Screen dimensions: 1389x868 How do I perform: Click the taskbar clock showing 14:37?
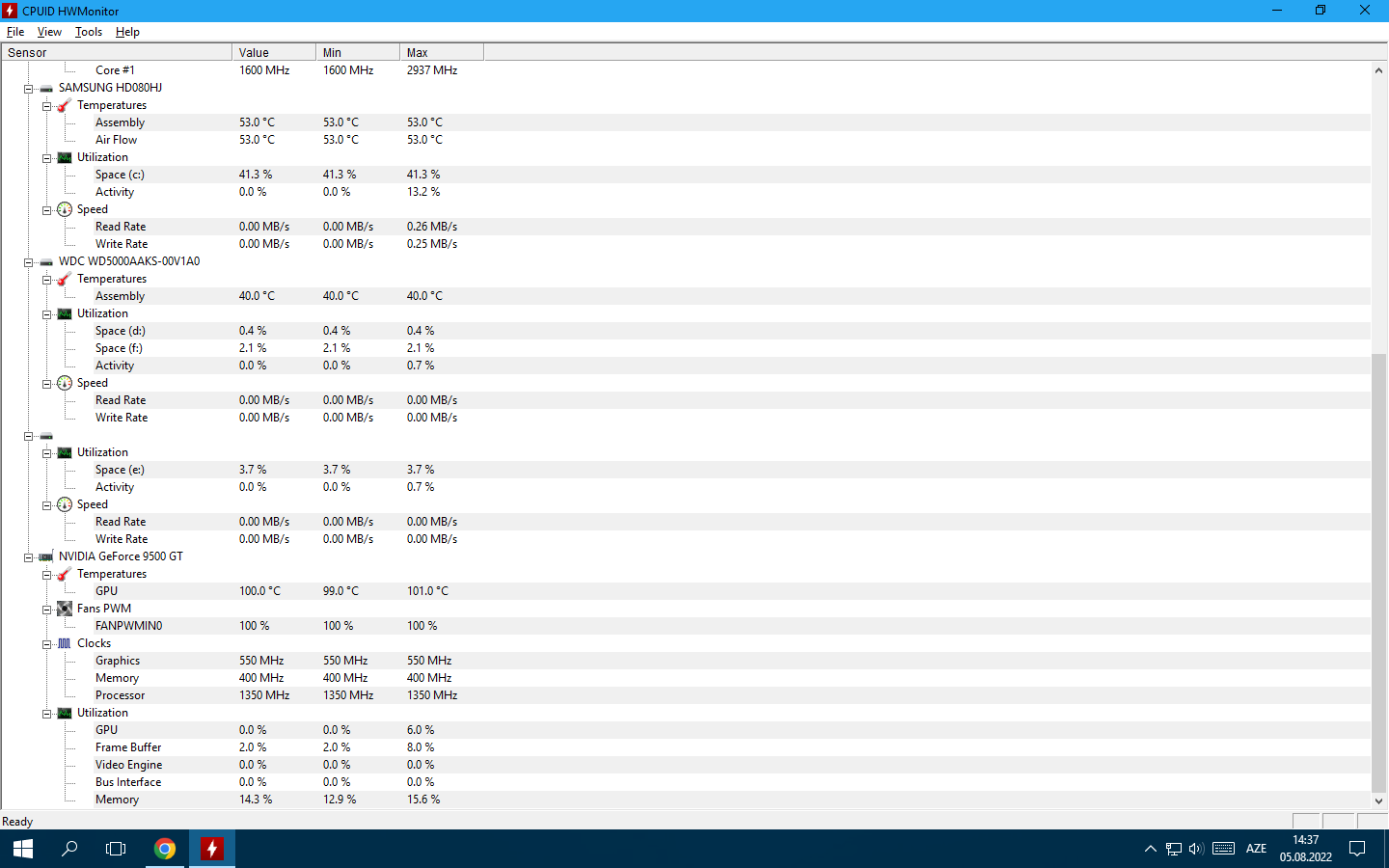[x=1305, y=849]
